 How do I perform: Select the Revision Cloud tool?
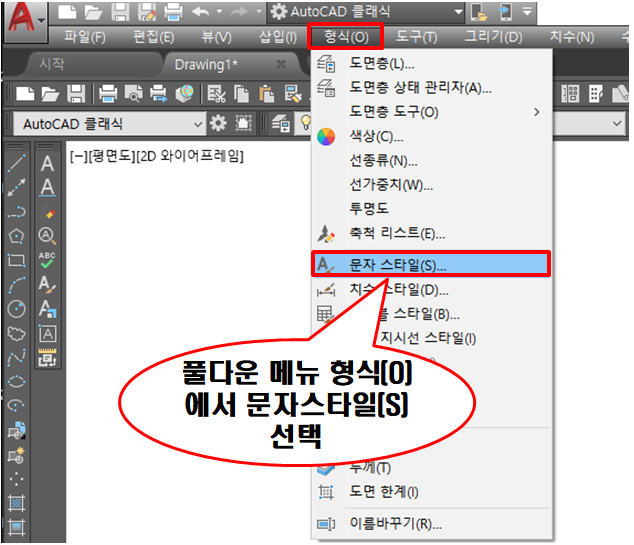coord(16,333)
